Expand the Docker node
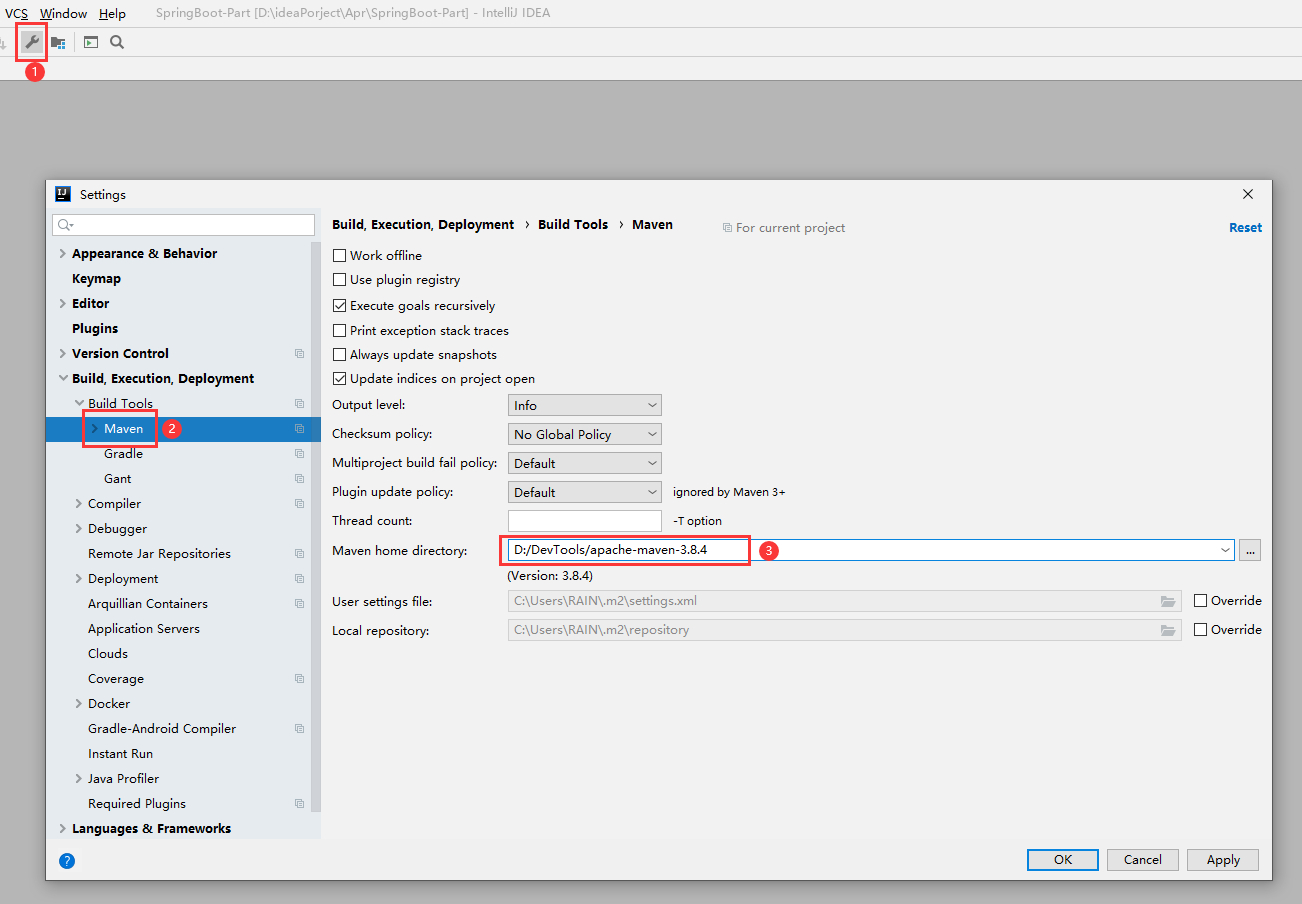1302x904 pixels. point(79,703)
